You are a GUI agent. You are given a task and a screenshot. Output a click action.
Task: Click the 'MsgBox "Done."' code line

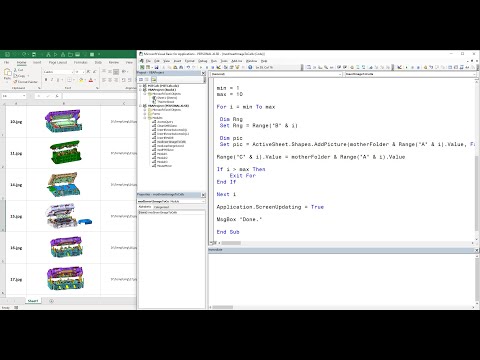coord(239,219)
